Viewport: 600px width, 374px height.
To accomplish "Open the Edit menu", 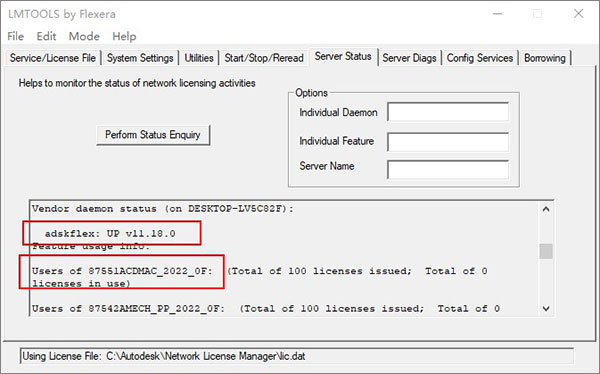I will click(x=46, y=36).
